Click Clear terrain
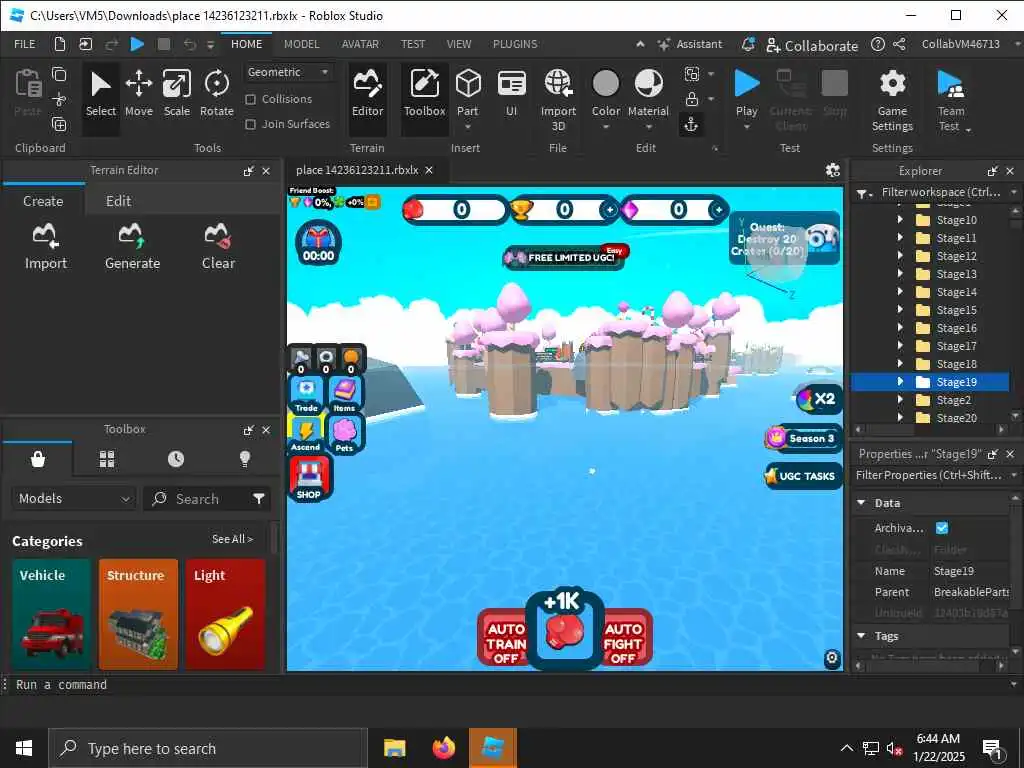This screenshot has width=1024, height=768. click(218, 246)
